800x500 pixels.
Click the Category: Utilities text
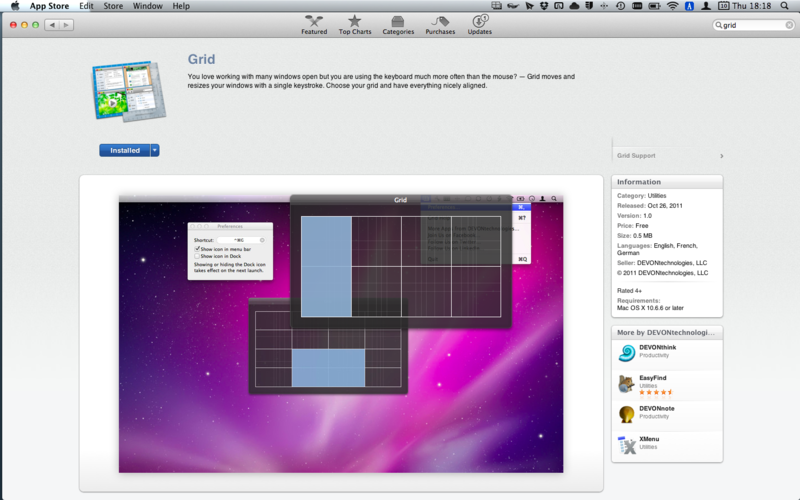pyautogui.click(x=641, y=195)
